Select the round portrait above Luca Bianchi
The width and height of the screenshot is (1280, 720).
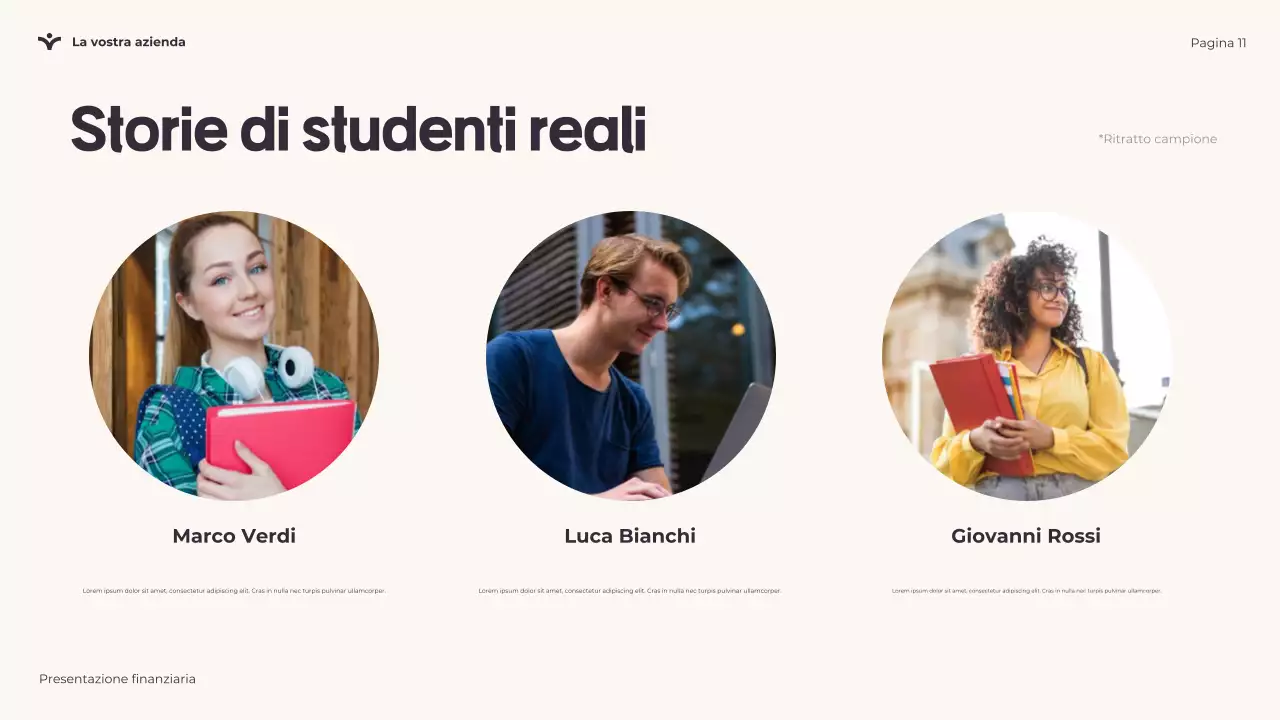point(630,355)
